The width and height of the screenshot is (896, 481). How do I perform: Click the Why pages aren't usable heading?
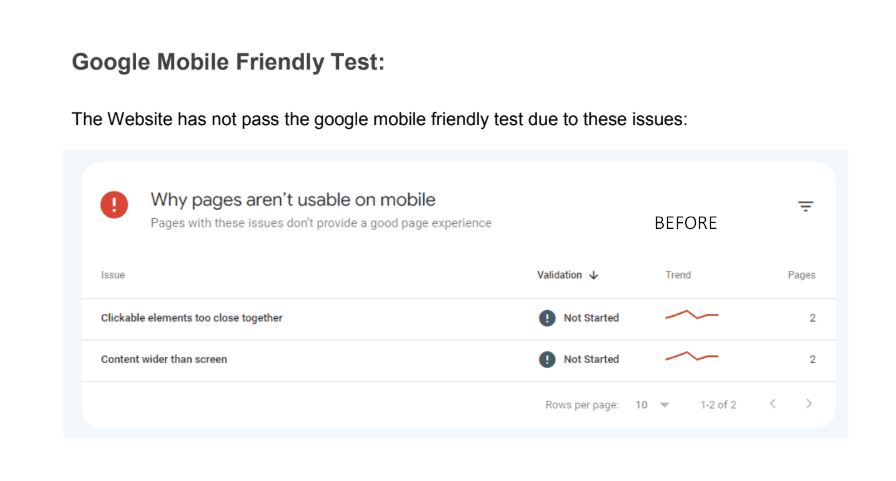[x=293, y=200]
